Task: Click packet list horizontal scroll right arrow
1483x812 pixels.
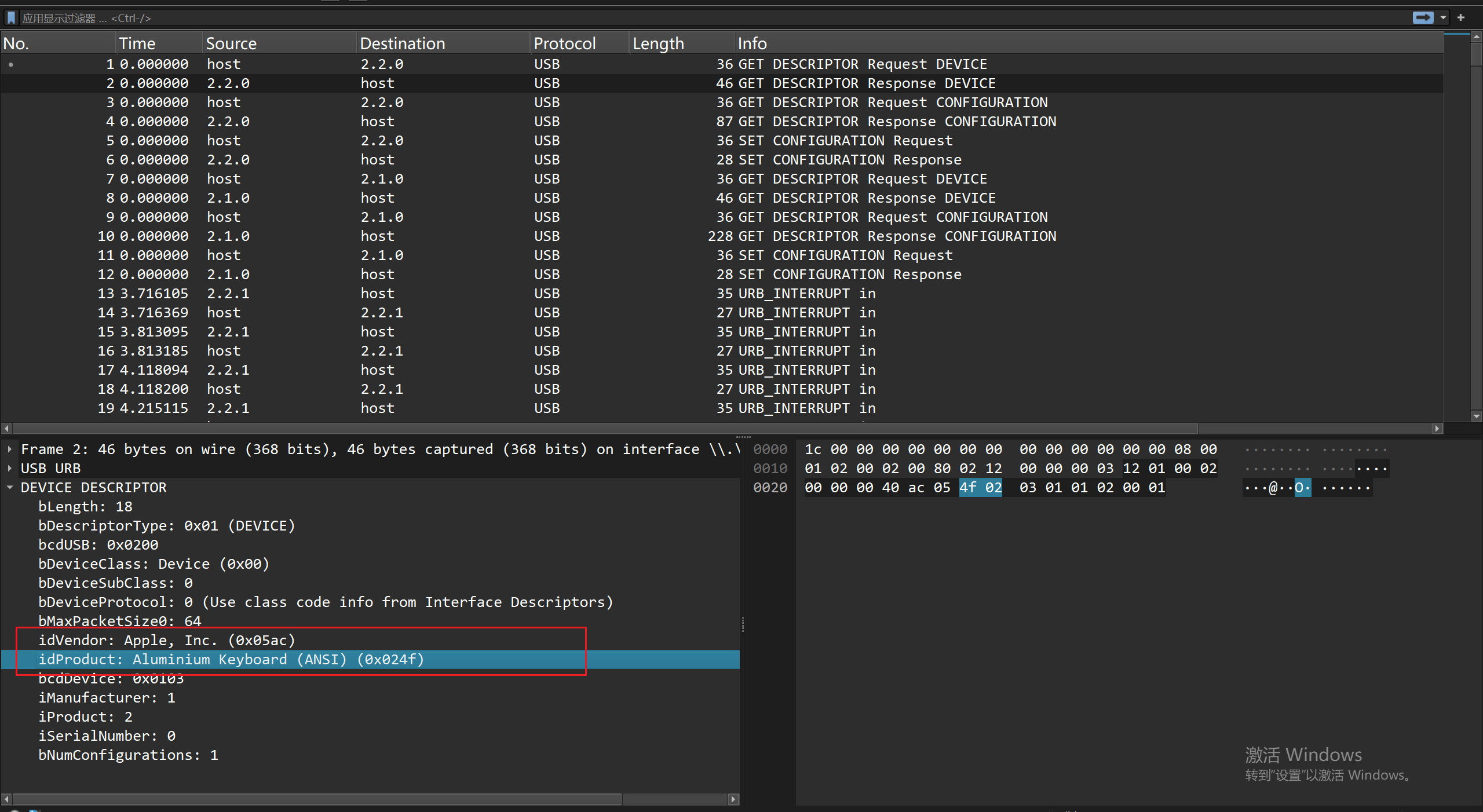Action: 1437,429
